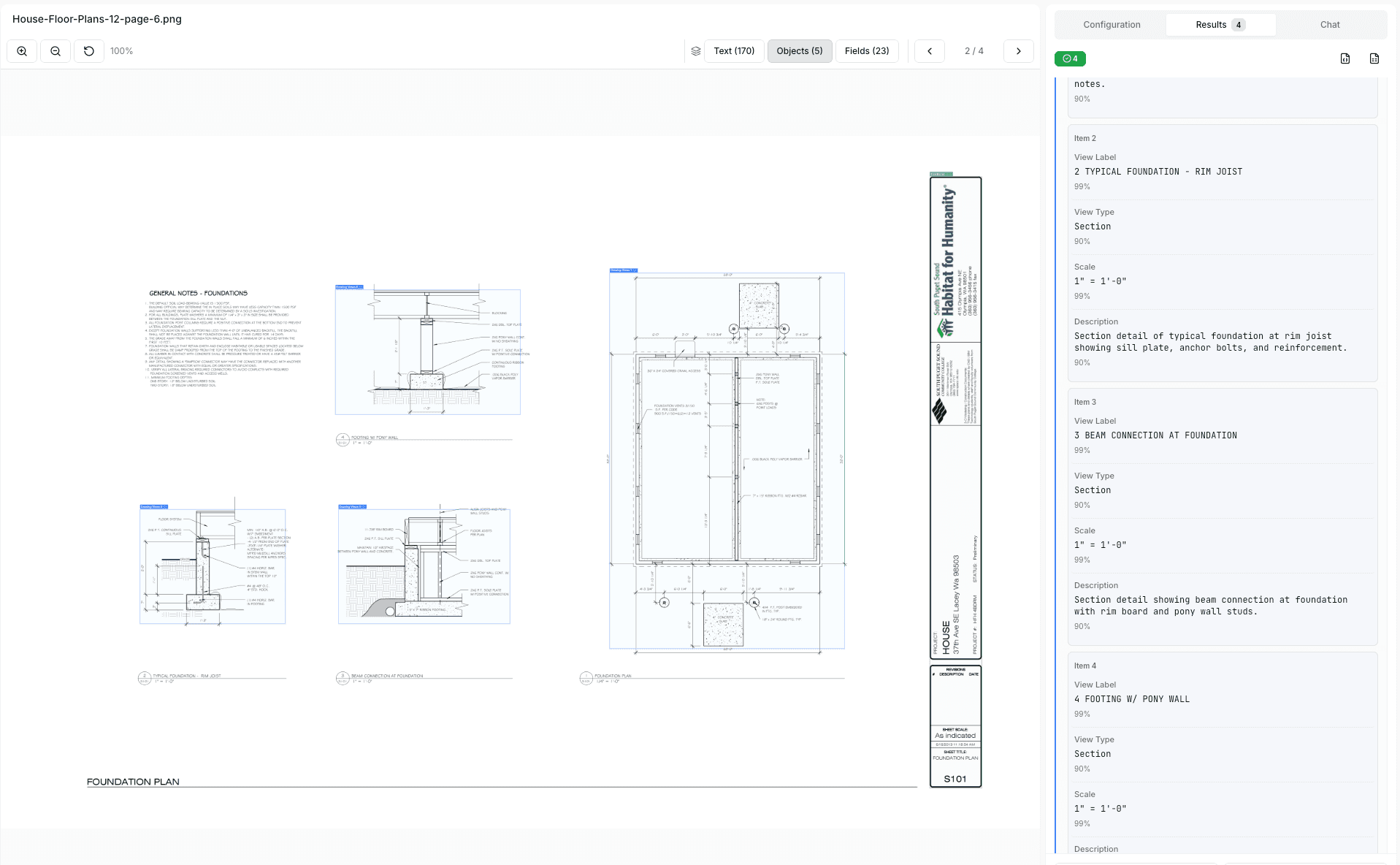Screen dimensions: 1400x865
Task: Click the Item 3 Scale value
Action: [x=1100, y=545]
